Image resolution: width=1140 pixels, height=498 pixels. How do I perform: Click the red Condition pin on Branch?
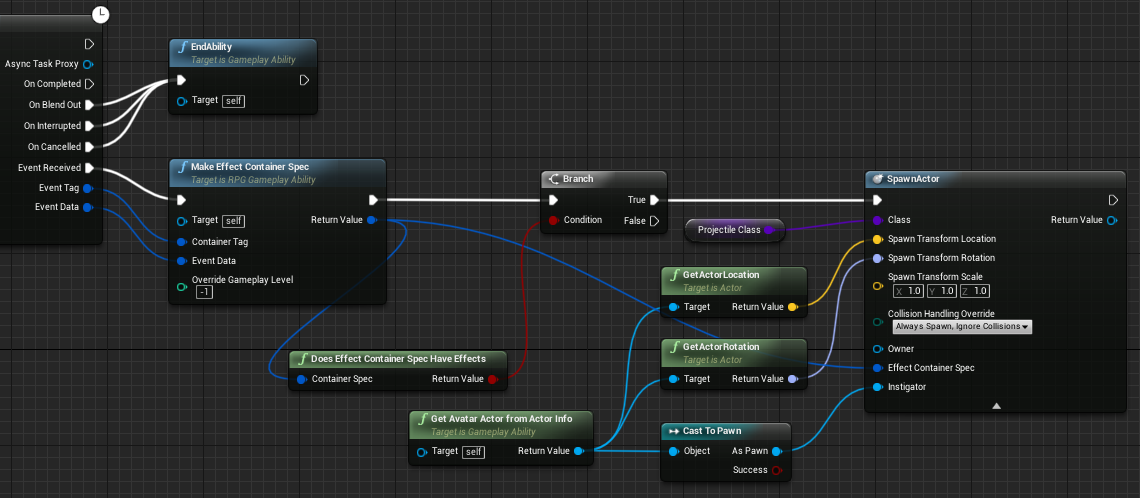(x=553, y=220)
